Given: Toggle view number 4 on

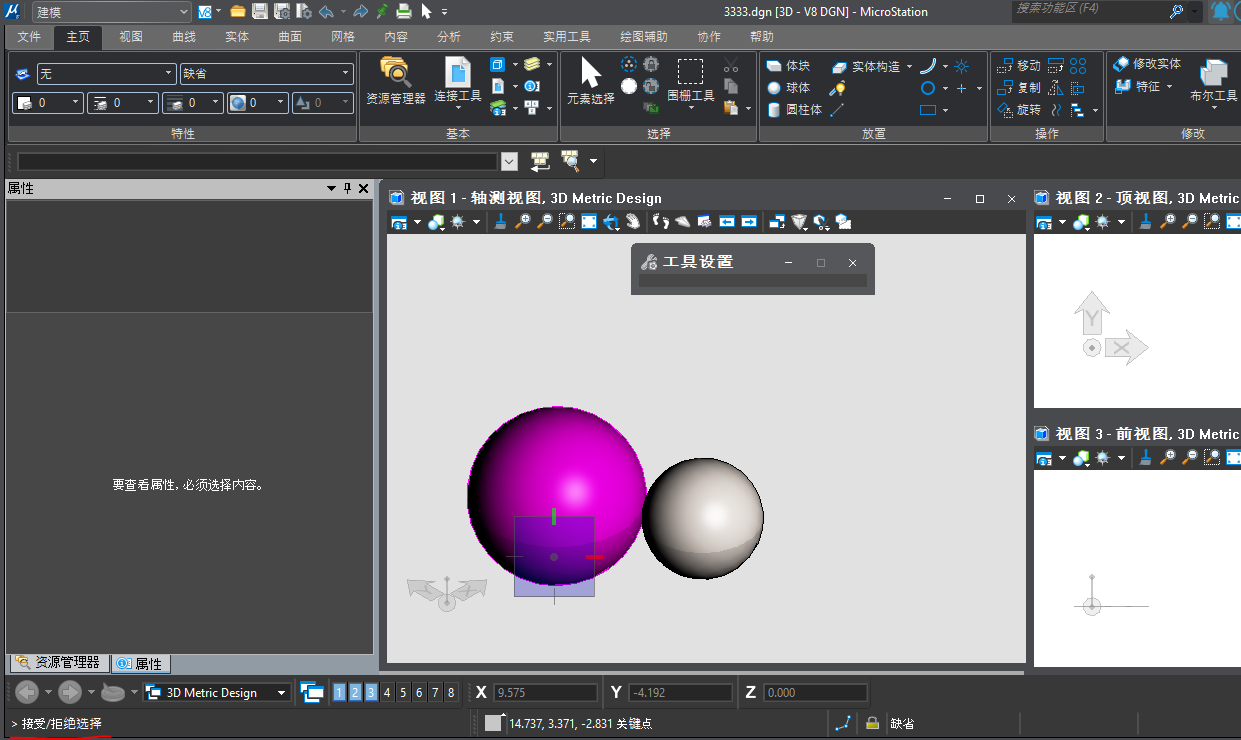Looking at the screenshot, I should [x=387, y=692].
